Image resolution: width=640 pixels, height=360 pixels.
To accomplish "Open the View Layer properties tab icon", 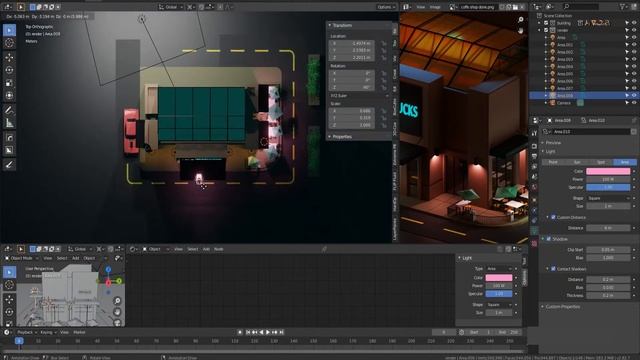I will tap(534, 167).
